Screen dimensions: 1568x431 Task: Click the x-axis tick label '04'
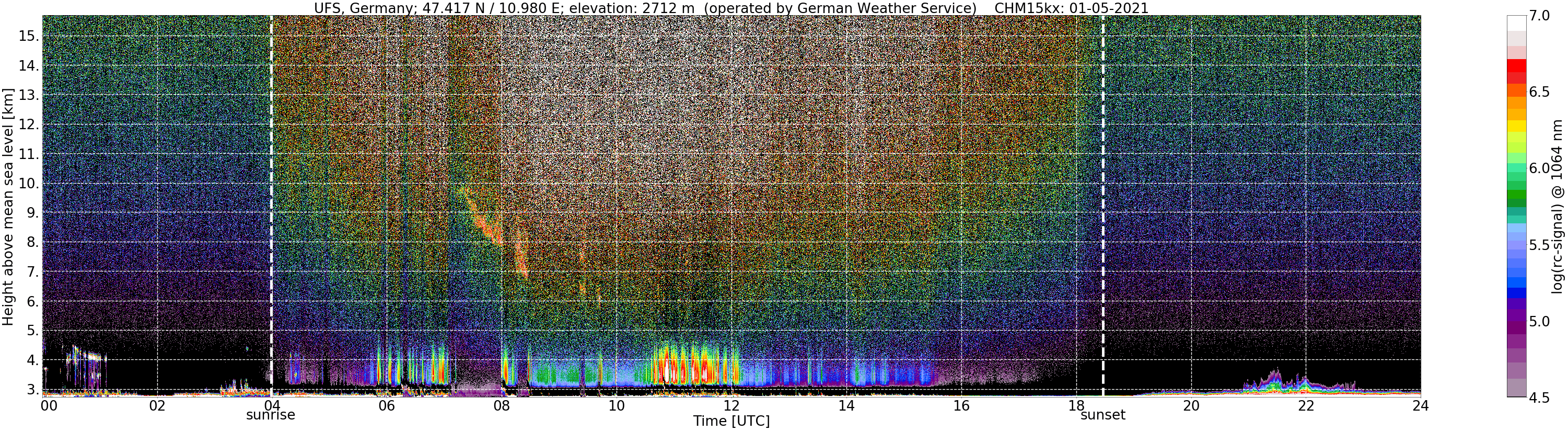[272, 405]
